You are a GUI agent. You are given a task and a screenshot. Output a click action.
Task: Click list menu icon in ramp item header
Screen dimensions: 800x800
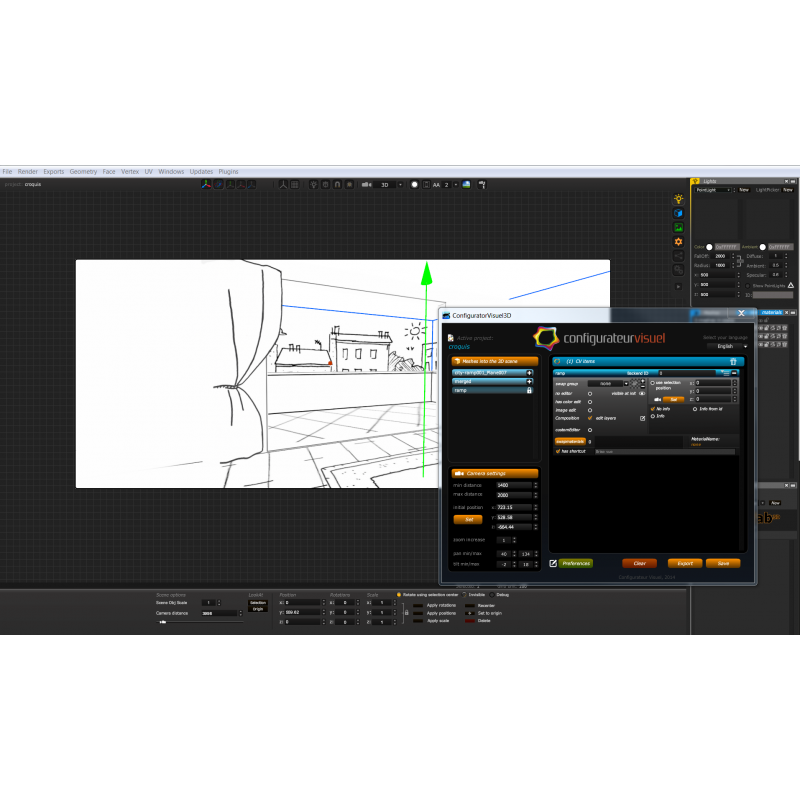point(726,373)
